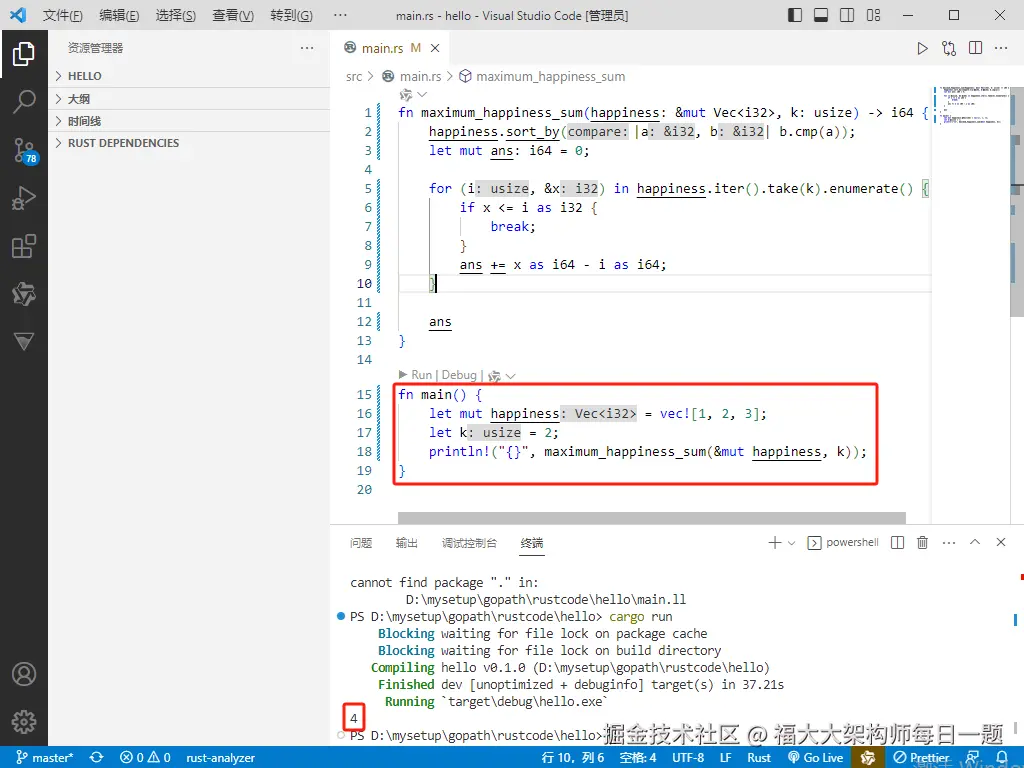Click main.rs in the breadcrumb
Image resolution: width=1024 pixels, height=768 pixels.
(x=420, y=76)
